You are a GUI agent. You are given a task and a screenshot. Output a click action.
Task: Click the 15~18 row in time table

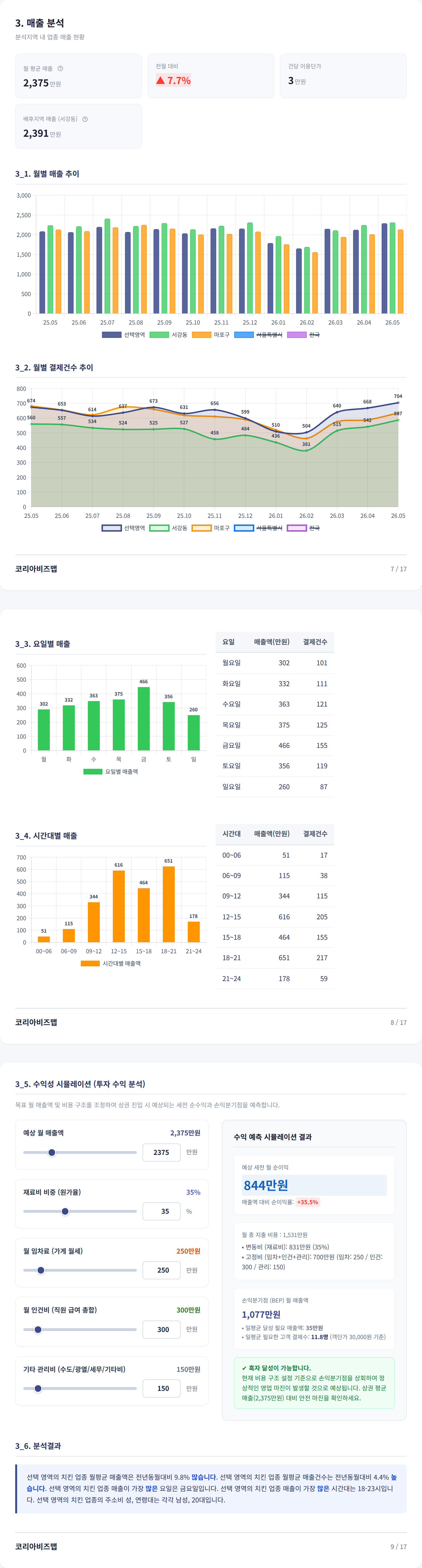(275, 937)
